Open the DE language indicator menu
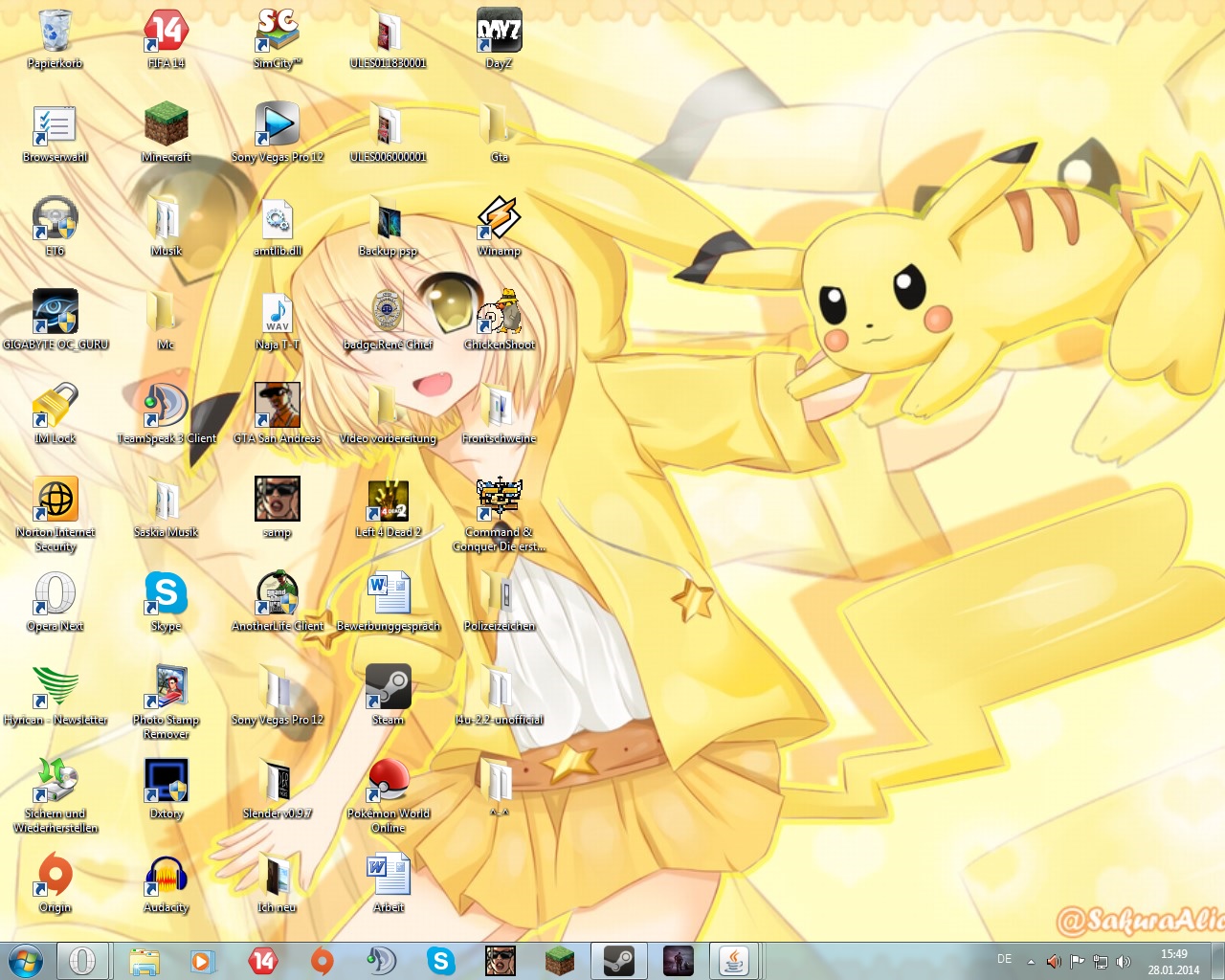 click(1004, 959)
